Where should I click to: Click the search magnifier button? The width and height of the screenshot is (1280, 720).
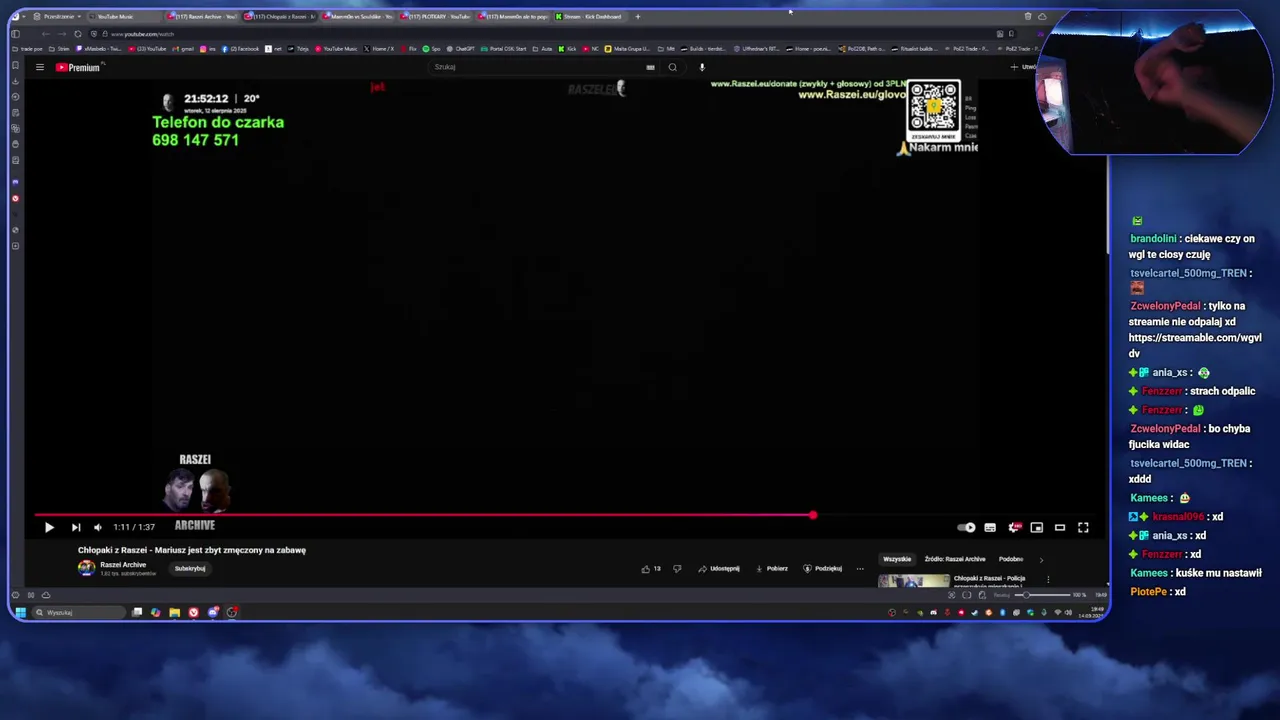[x=673, y=67]
